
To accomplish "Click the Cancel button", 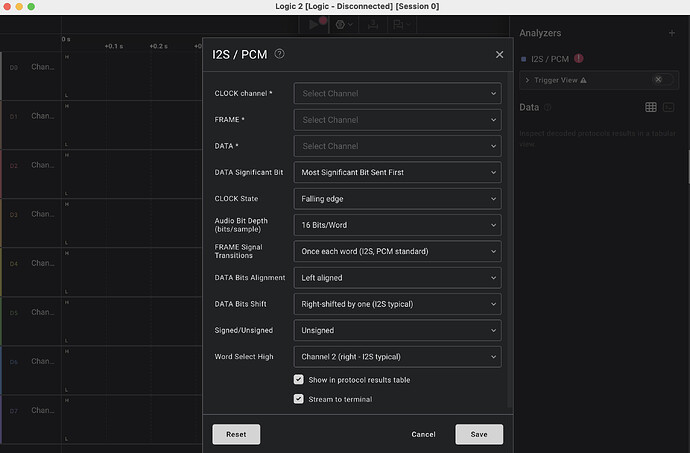I will pos(423,434).
